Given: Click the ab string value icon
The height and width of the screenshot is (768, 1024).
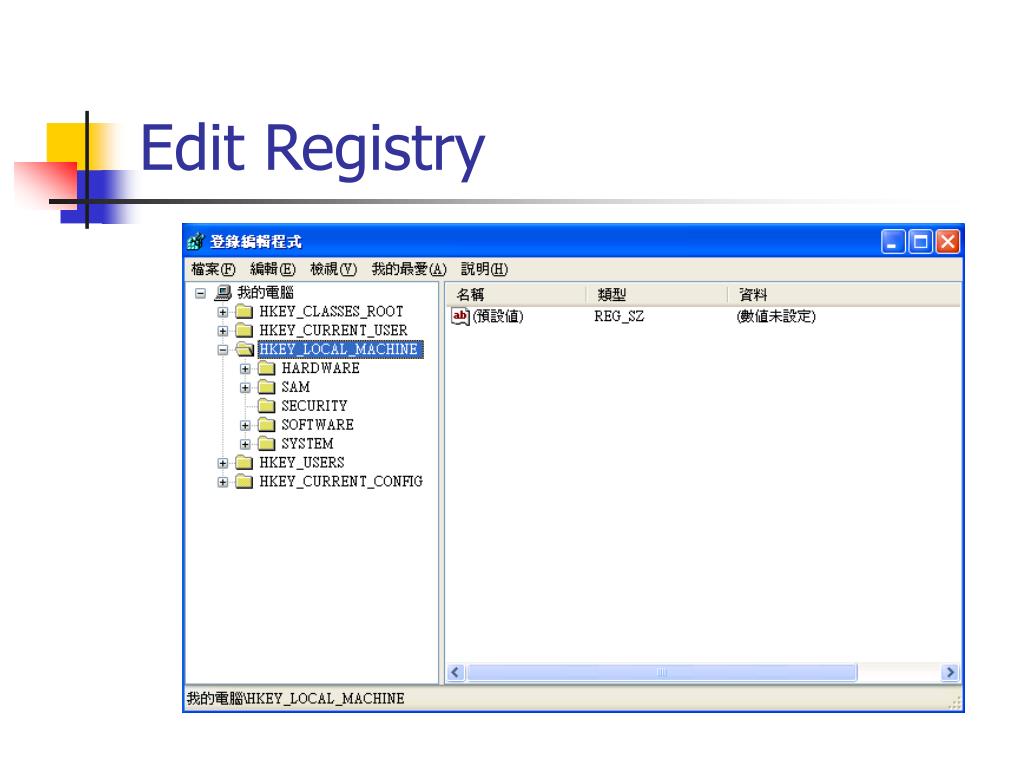Looking at the screenshot, I should (x=460, y=317).
